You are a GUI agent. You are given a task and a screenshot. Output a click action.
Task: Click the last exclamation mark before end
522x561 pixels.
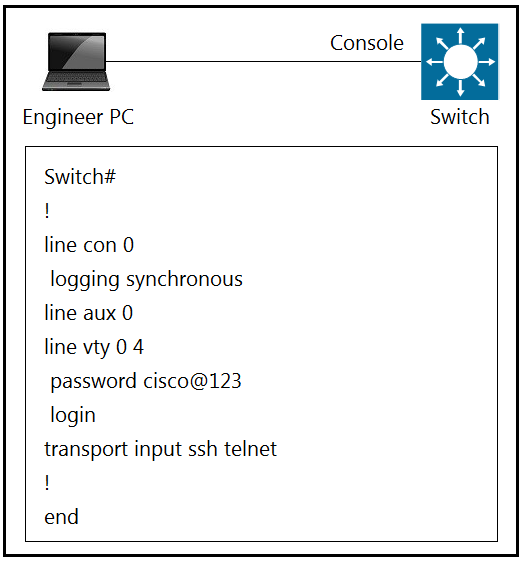pos(47,483)
